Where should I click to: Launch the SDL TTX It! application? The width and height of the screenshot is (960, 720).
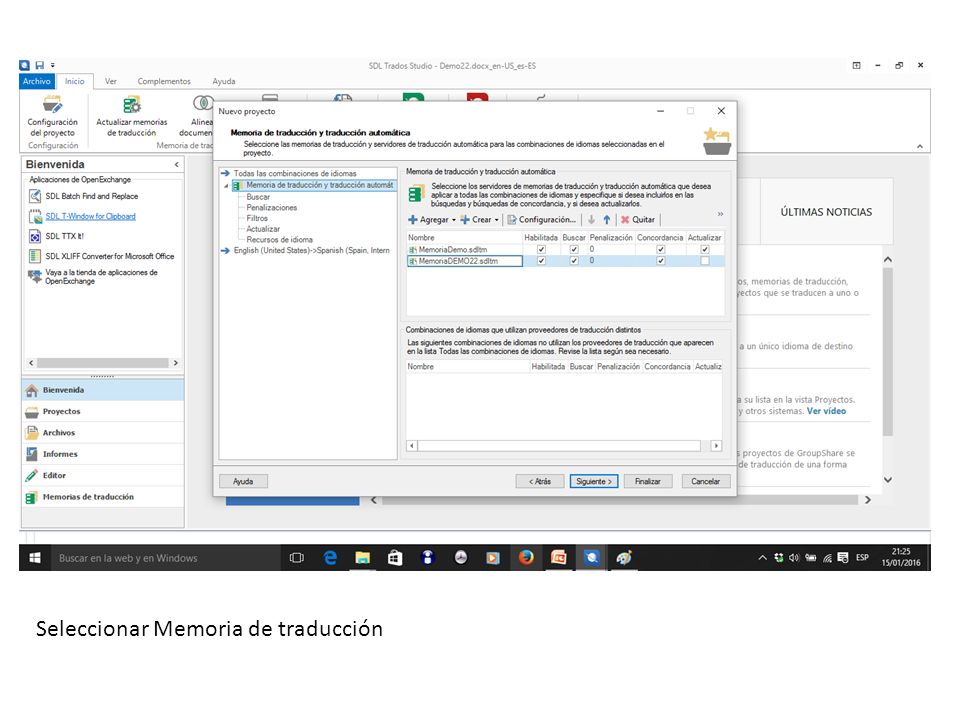click(x=56, y=236)
